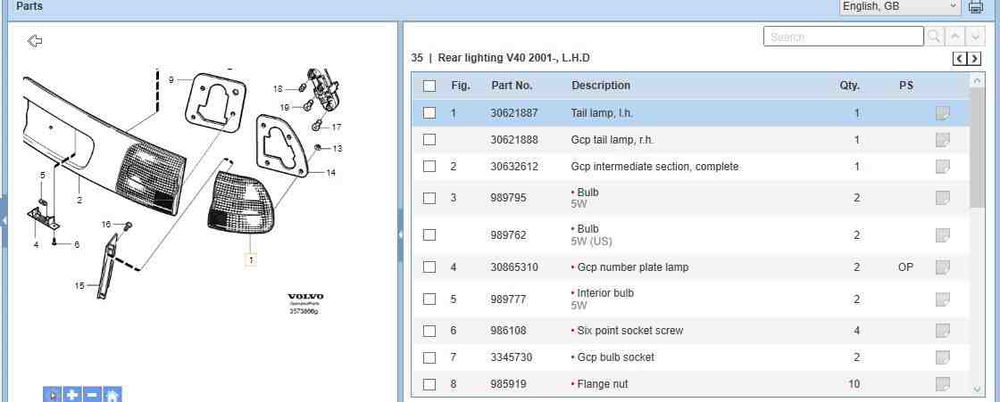
Task: Zoom out of the diagram with minus button
Action: [92, 394]
